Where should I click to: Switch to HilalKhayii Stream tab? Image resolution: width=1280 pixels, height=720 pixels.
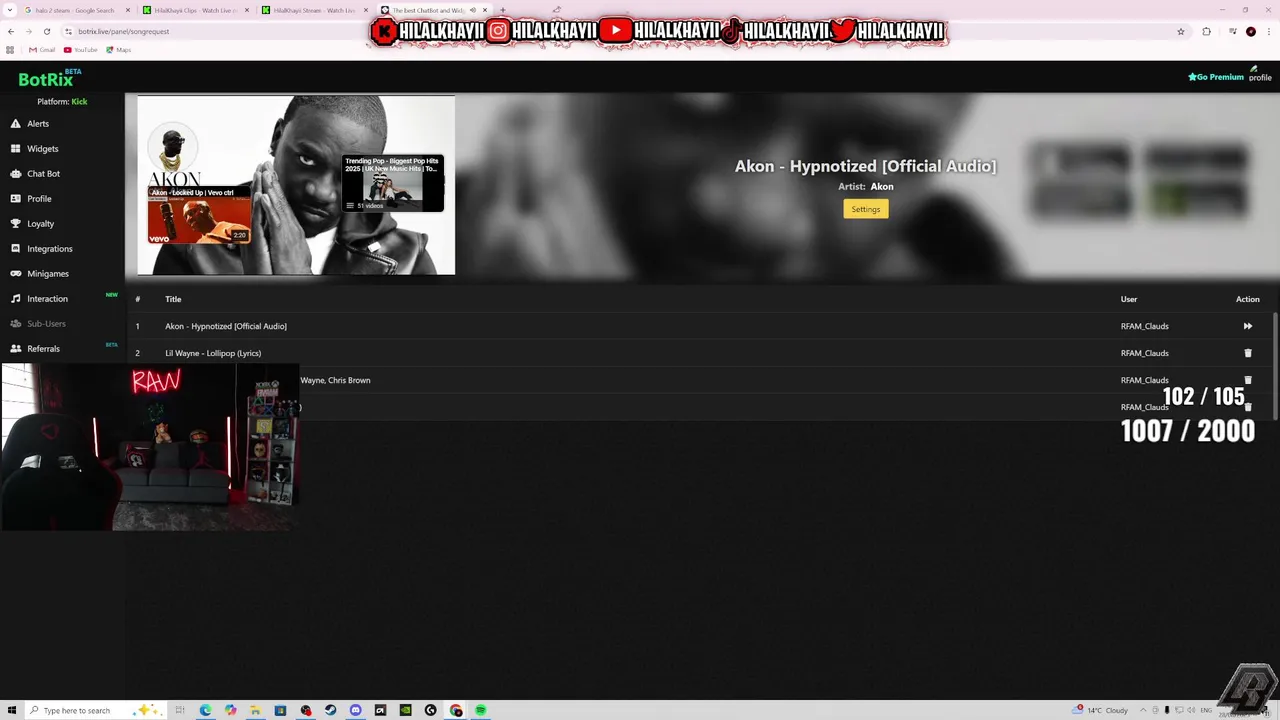pyautogui.click(x=314, y=10)
